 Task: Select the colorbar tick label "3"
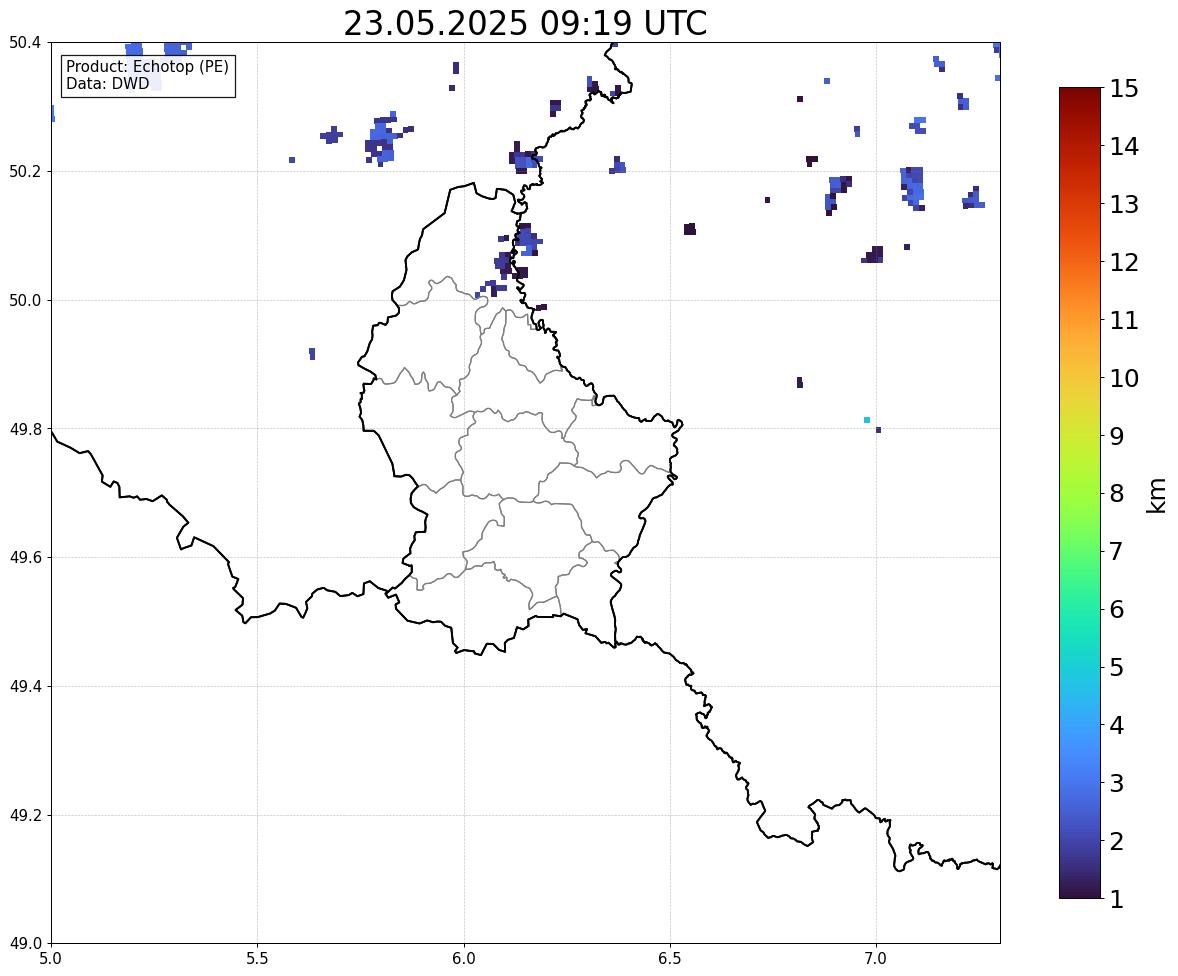tap(1116, 783)
